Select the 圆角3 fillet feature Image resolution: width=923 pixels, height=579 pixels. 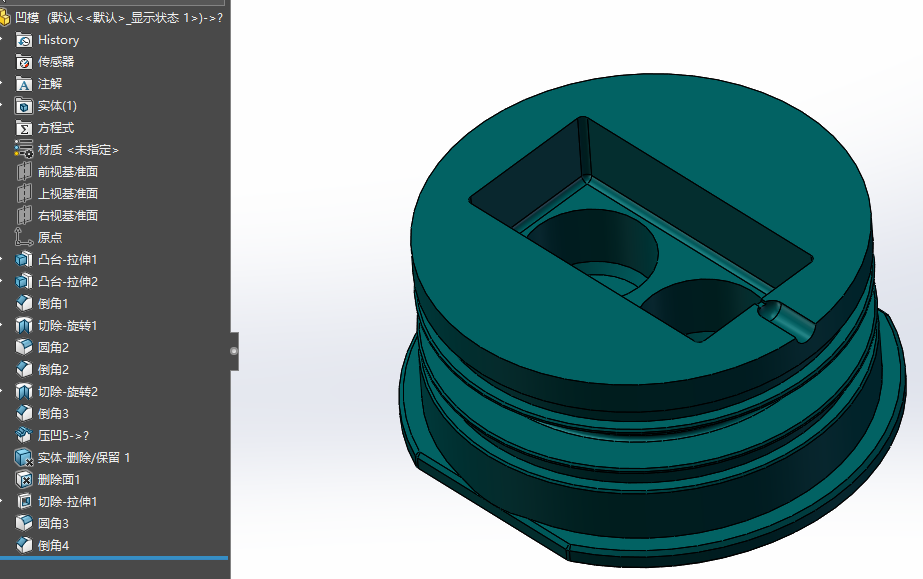click(53, 523)
